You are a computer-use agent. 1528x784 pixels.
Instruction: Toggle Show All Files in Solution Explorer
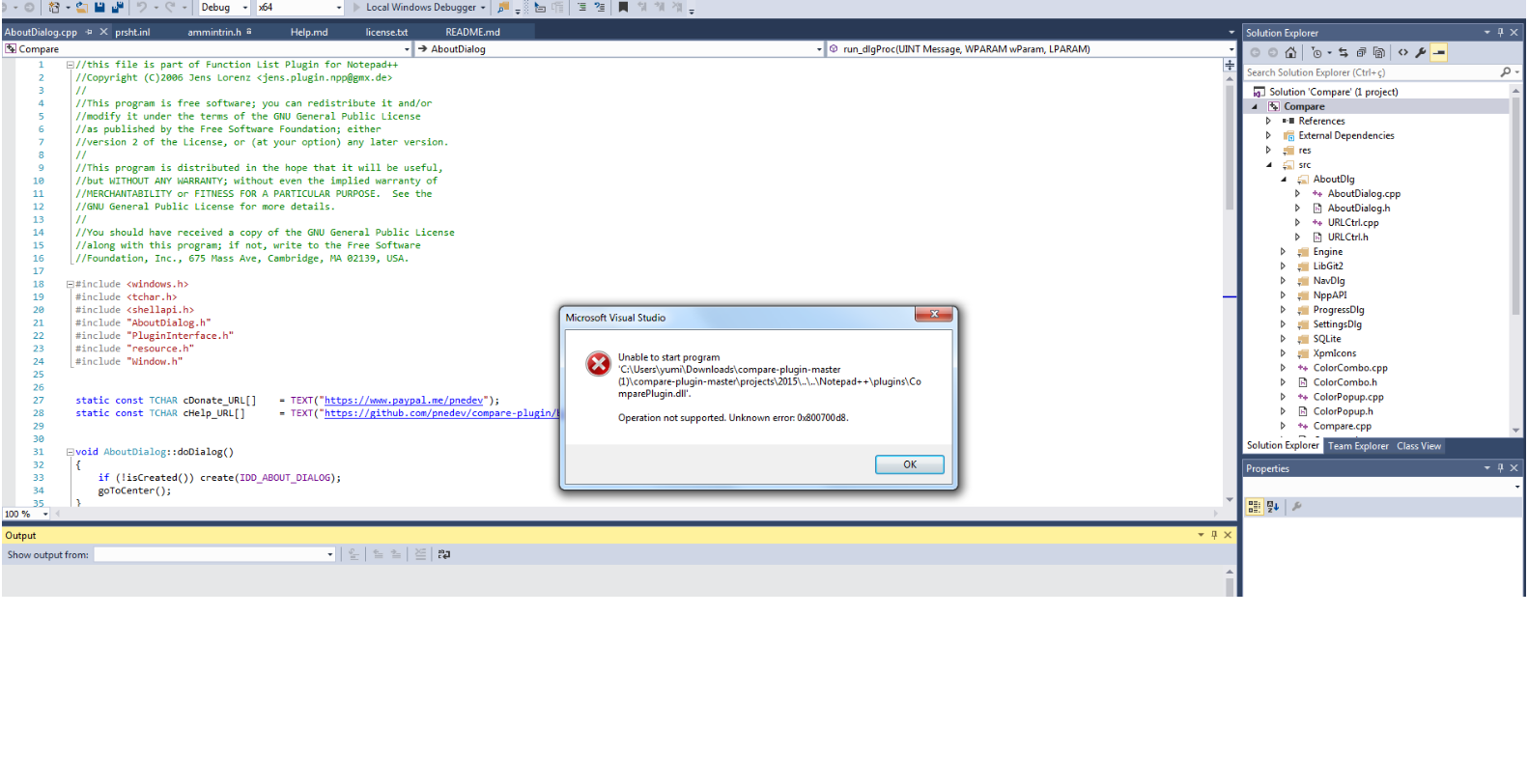click(1378, 53)
